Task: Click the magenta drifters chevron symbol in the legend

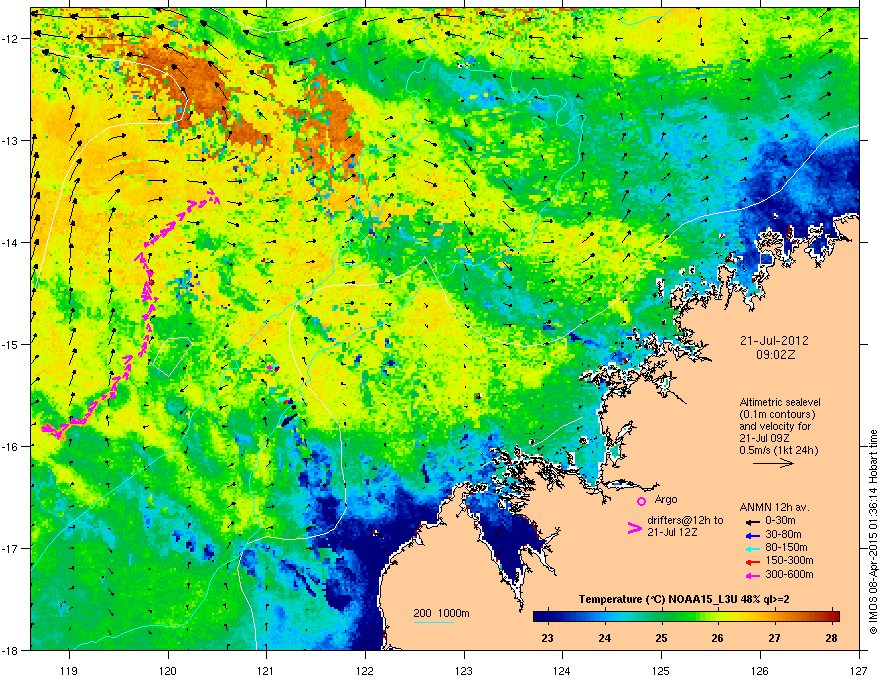Action: coord(634,527)
